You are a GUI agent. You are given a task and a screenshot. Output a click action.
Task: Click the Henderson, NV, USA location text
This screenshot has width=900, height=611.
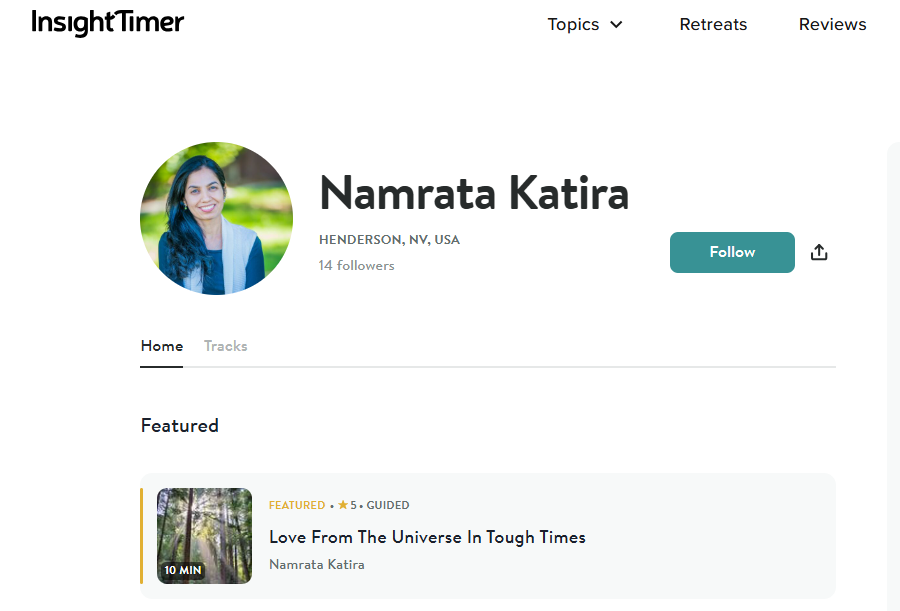[x=389, y=240]
